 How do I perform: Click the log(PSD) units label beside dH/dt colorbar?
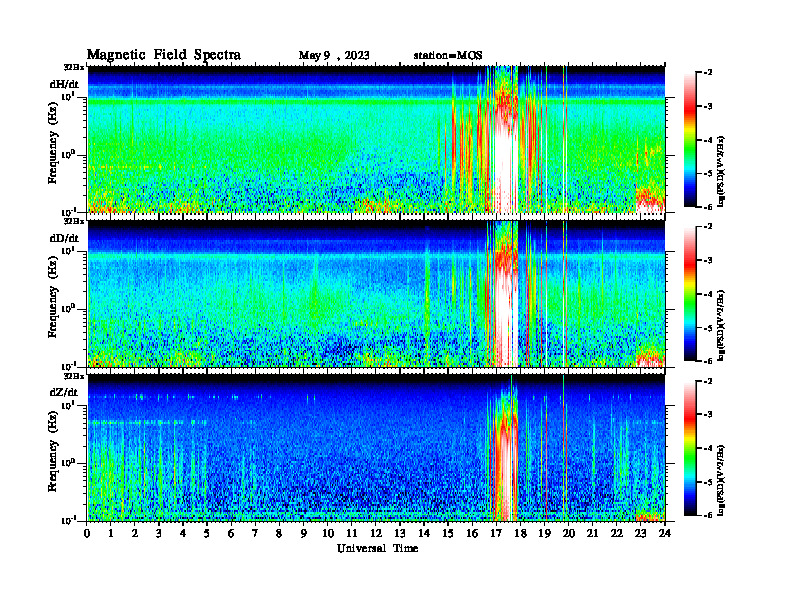pos(722,171)
